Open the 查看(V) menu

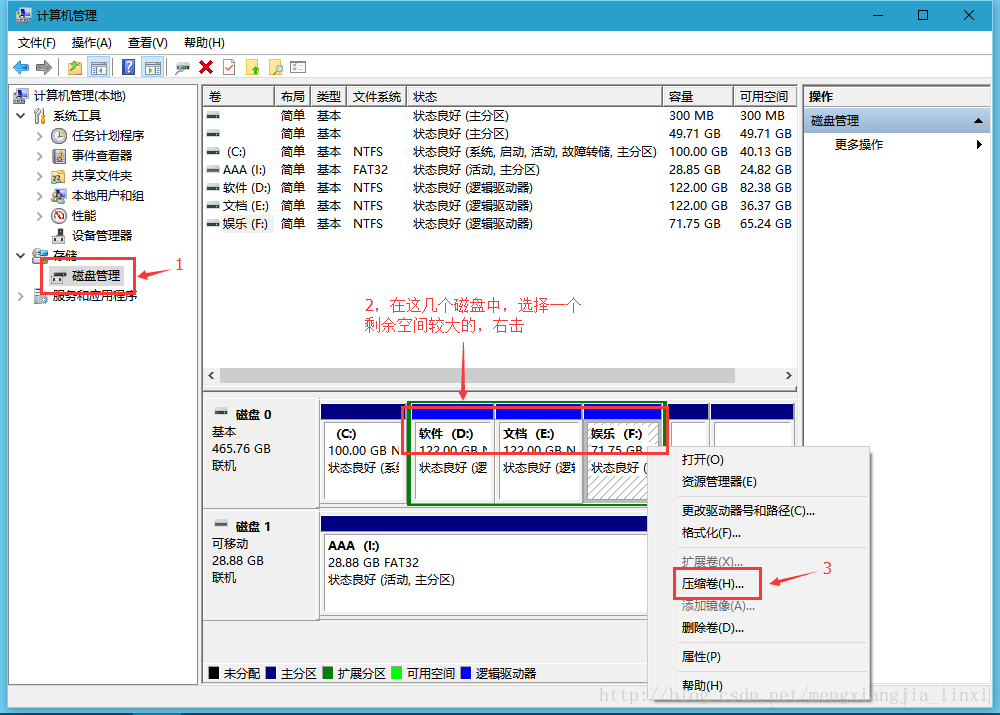[x=147, y=43]
